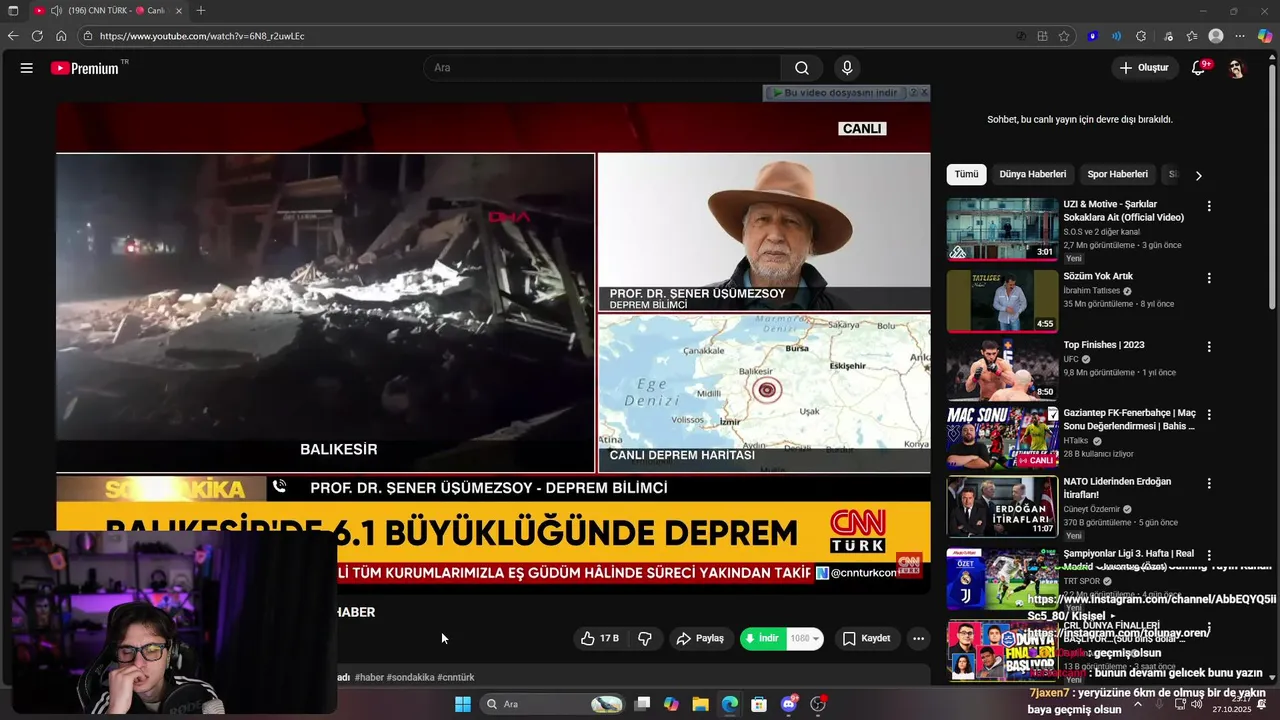This screenshot has height=720, width=1280.
Task: Open the YouTube hamburger guide menu
Action: 27,68
